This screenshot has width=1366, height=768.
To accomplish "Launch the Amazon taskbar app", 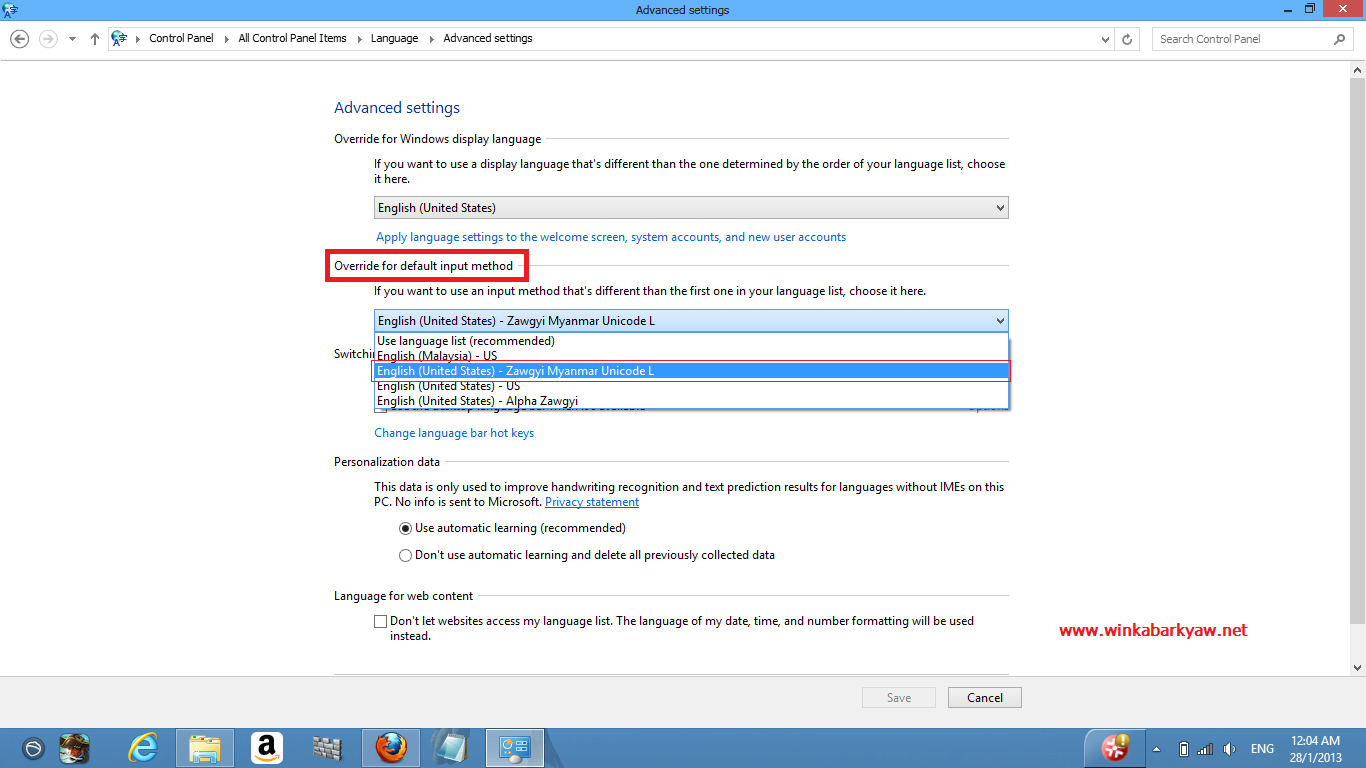I will pyautogui.click(x=266, y=747).
